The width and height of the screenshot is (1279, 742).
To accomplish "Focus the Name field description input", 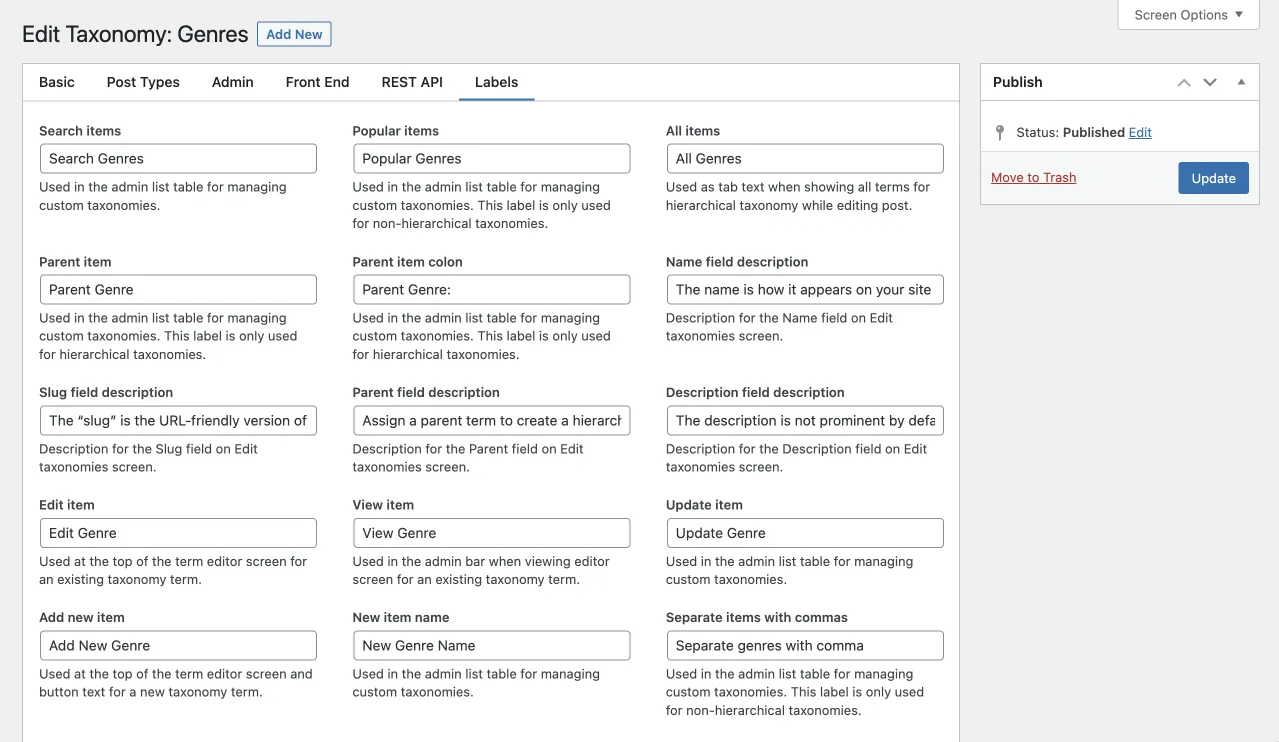I will pyautogui.click(x=805, y=290).
